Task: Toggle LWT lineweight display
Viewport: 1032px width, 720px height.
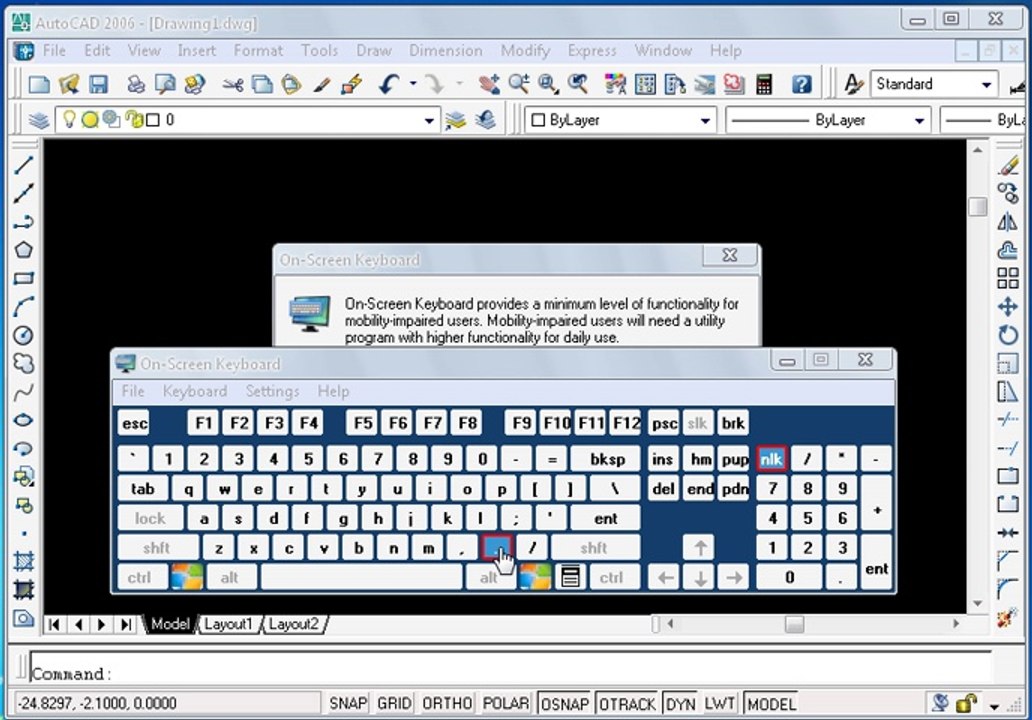Action: tap(719, 704)
